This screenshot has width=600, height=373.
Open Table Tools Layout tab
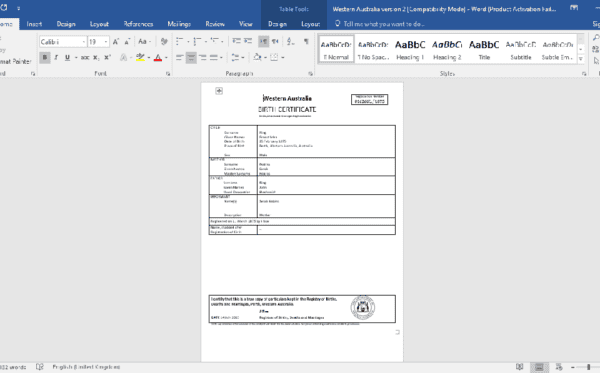310,24
